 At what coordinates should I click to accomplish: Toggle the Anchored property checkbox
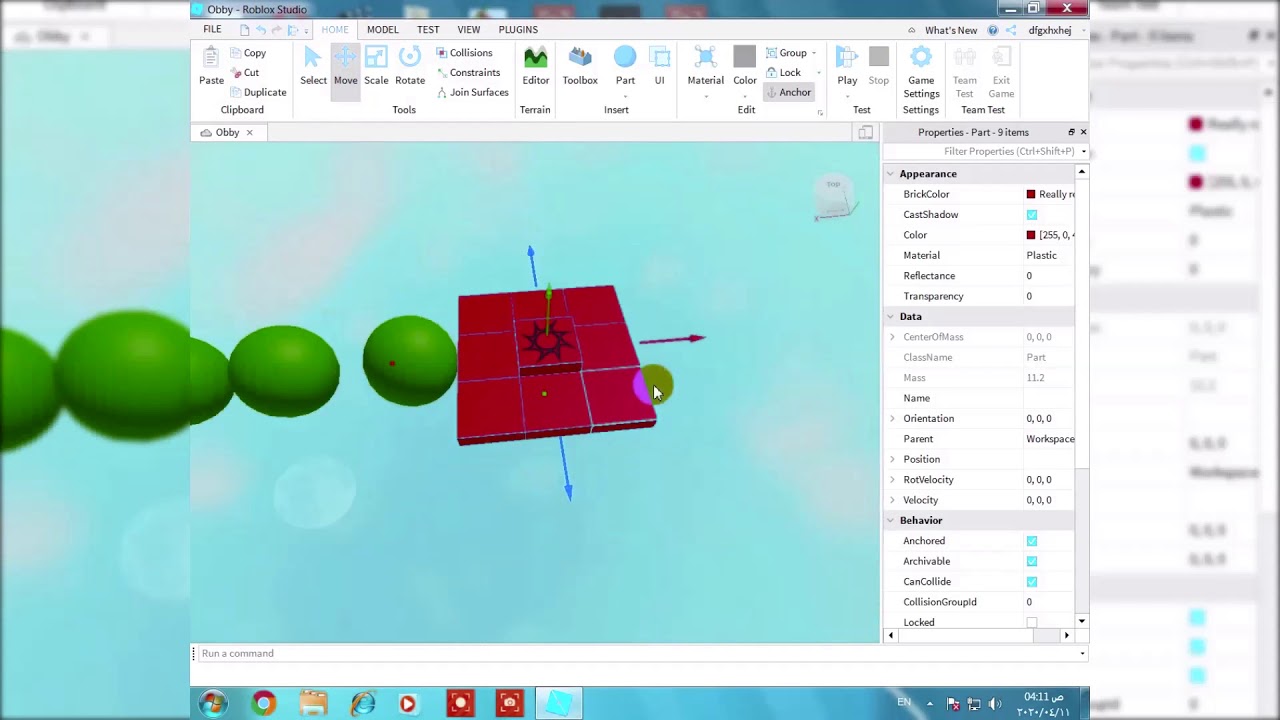(1032, 541)
